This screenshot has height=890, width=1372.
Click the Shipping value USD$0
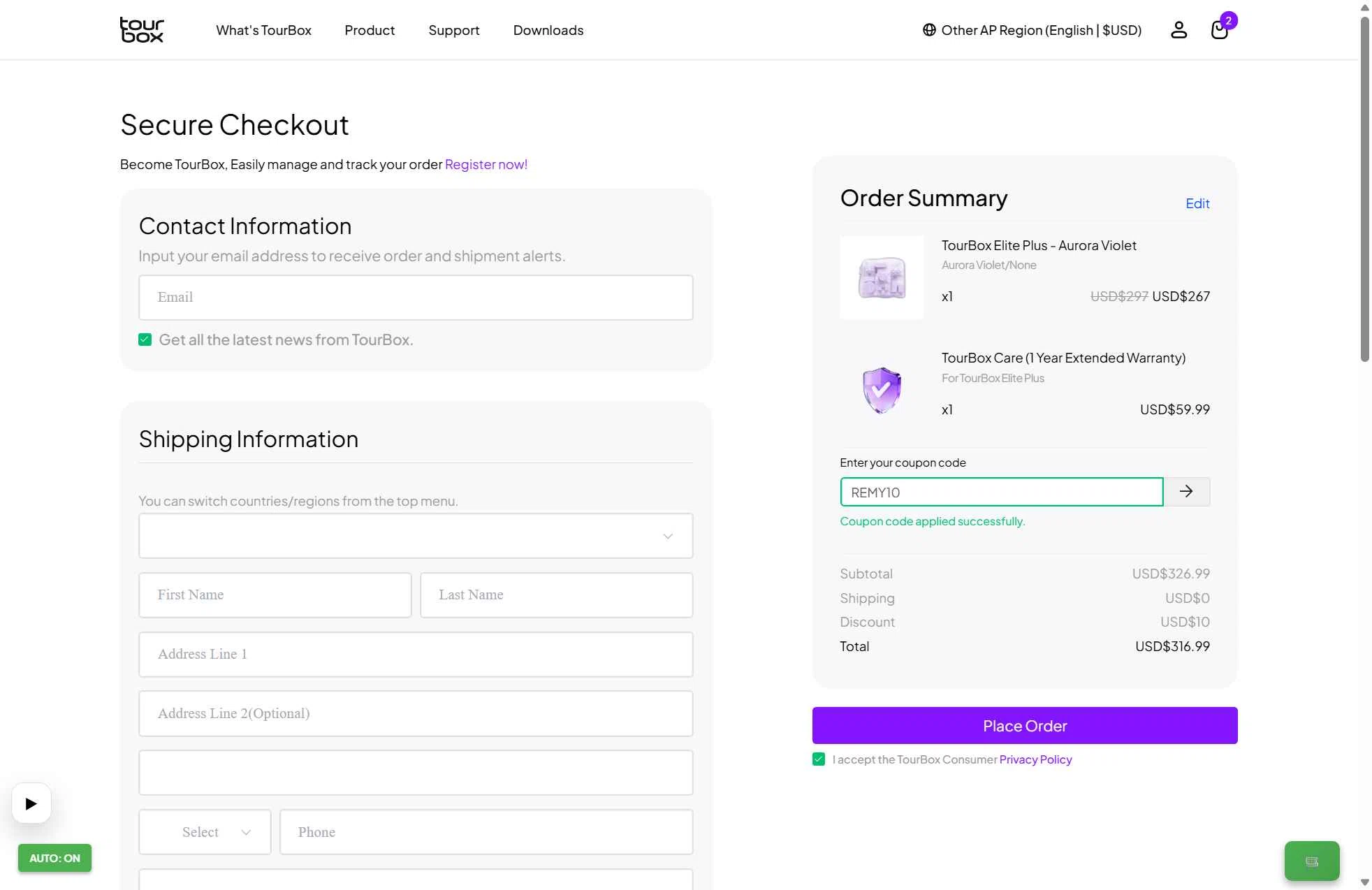click(1188, 598)
